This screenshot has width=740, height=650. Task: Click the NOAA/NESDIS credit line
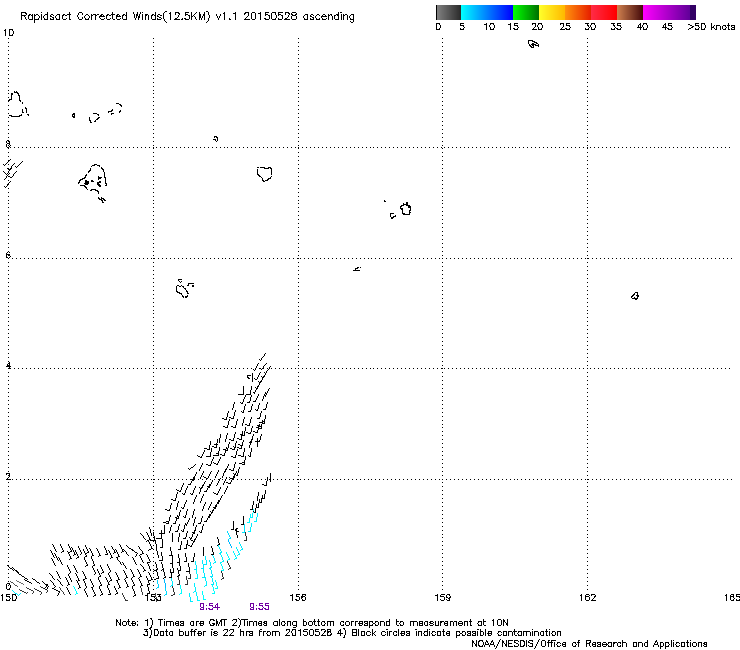click(589, 644)
